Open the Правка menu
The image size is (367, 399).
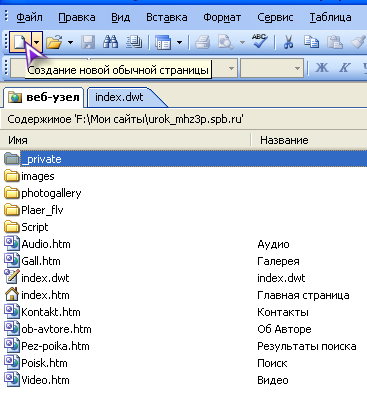click(77, 17)
